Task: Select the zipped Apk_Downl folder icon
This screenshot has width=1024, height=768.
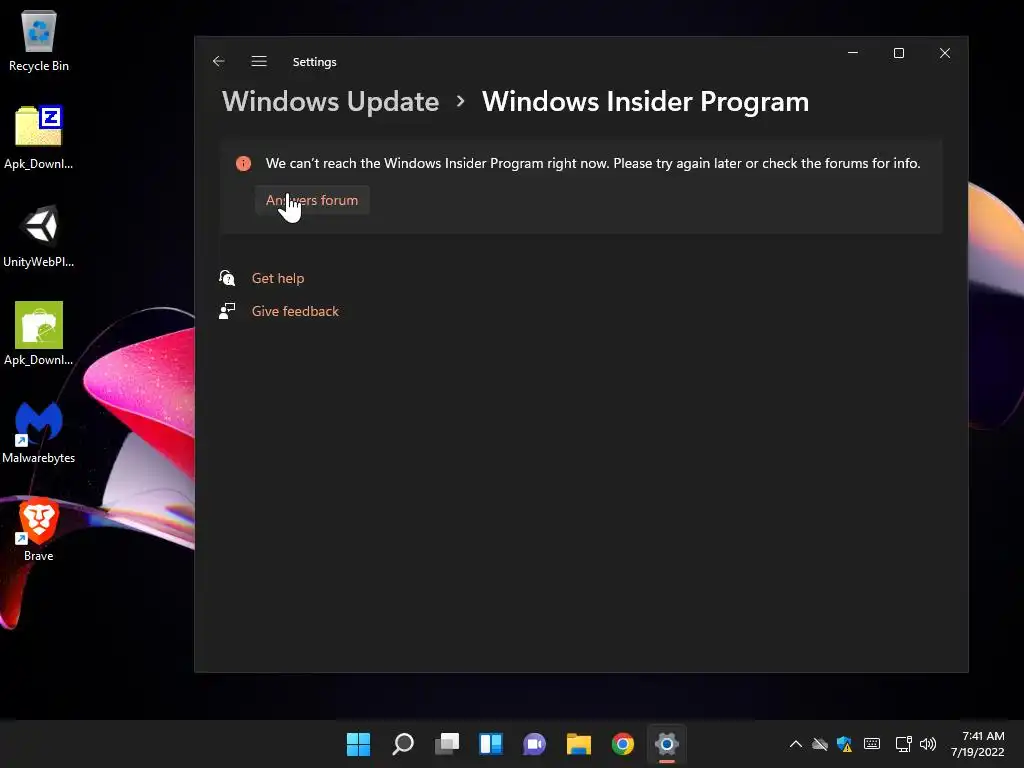Action: [39, 137]
